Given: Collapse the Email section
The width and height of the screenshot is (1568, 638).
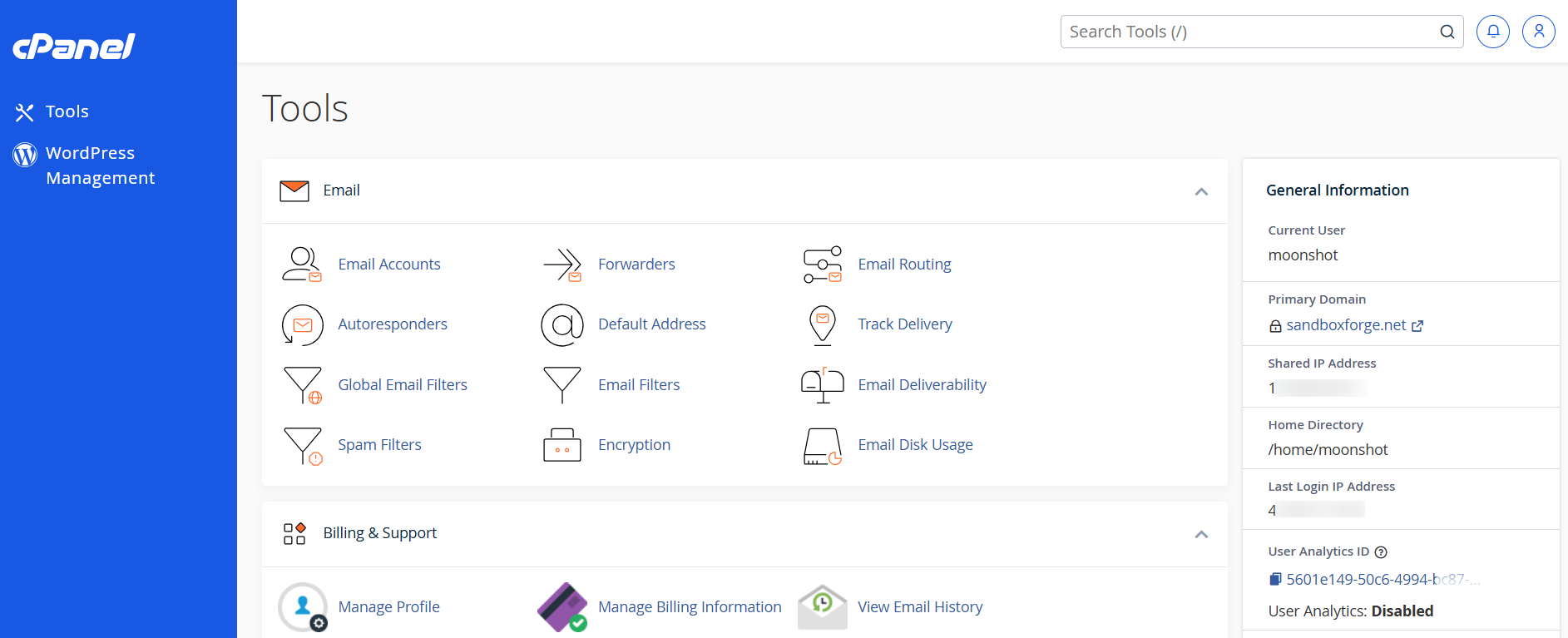Looking at the screenshot, I should tap(1201, 191).
